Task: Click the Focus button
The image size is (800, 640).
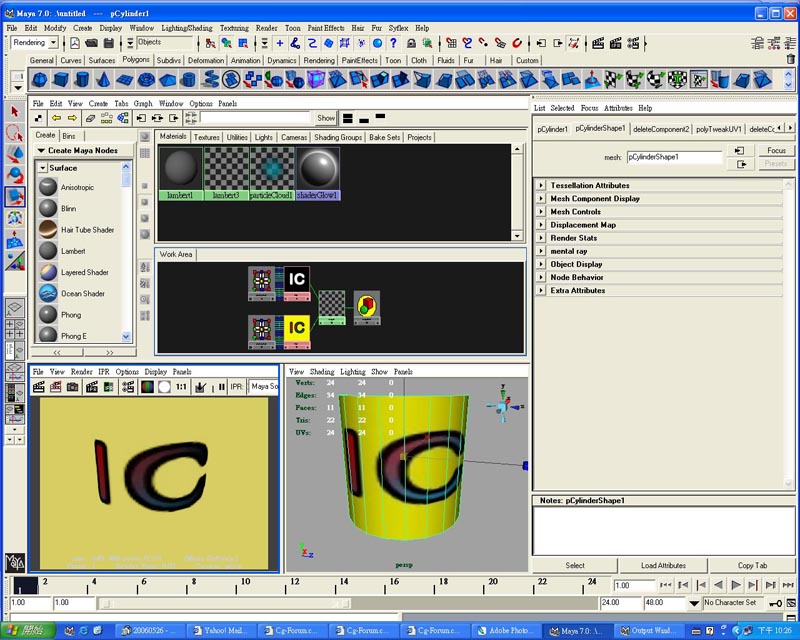Action: [776, 151]
